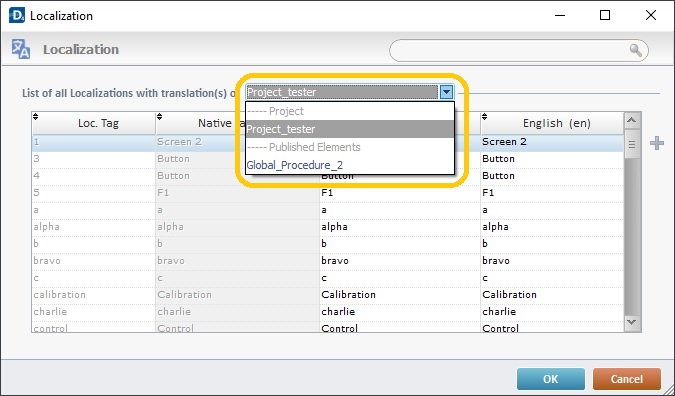This screenshot has width=675, height=396.
Task: Confirm with the OK button
Action: tap(551, 379)
